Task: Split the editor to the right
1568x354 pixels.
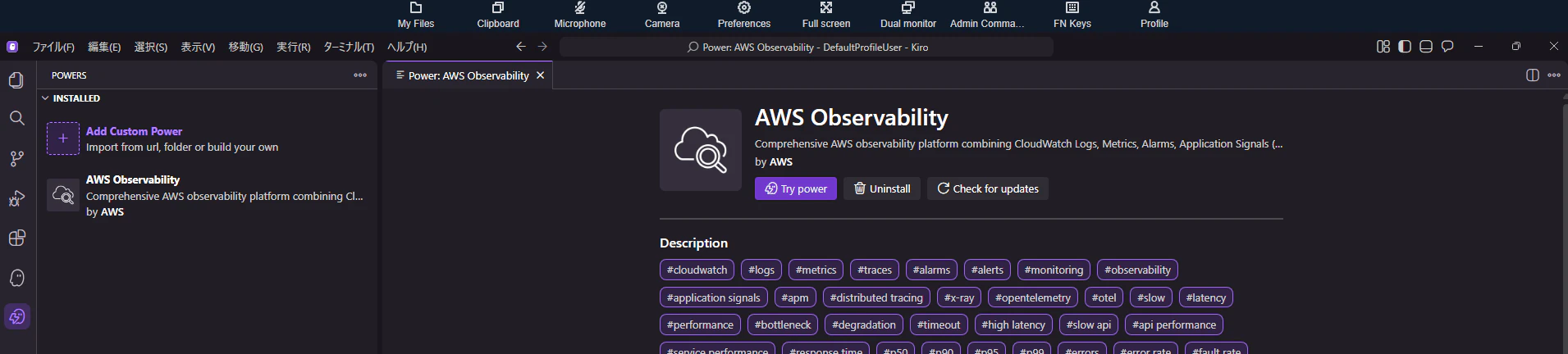Action: click(x=1532, y=75)
